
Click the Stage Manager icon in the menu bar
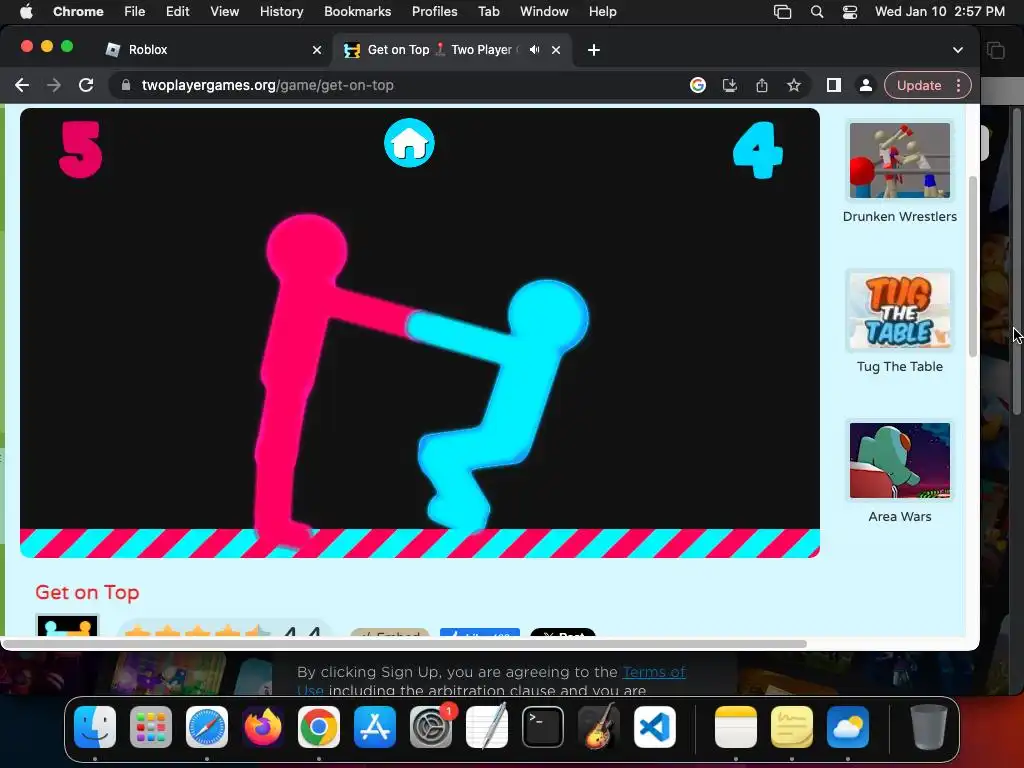[x=782, y=12]
